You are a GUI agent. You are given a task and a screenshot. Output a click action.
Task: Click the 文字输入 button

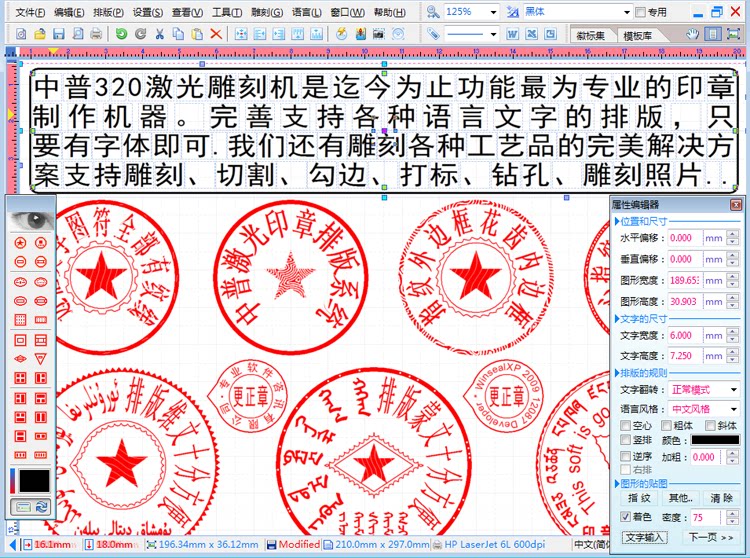point(644,537)
